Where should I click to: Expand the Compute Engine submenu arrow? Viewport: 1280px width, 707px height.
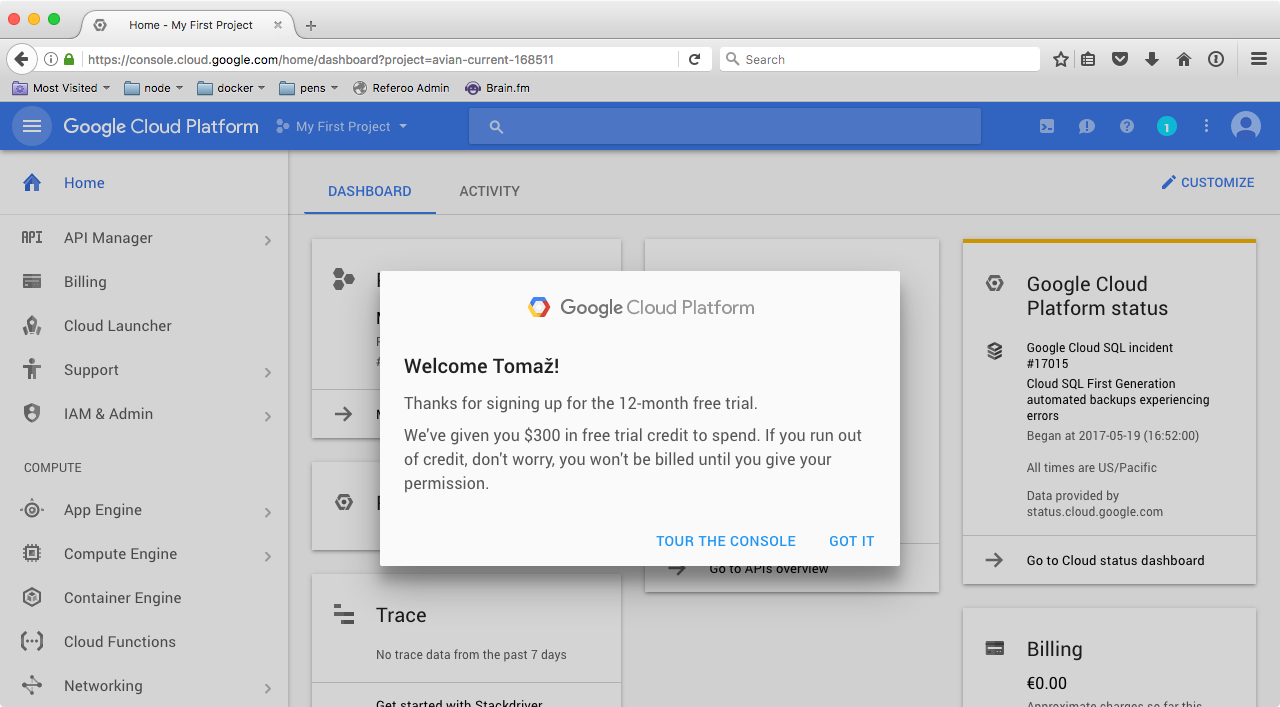click(268, 556)
